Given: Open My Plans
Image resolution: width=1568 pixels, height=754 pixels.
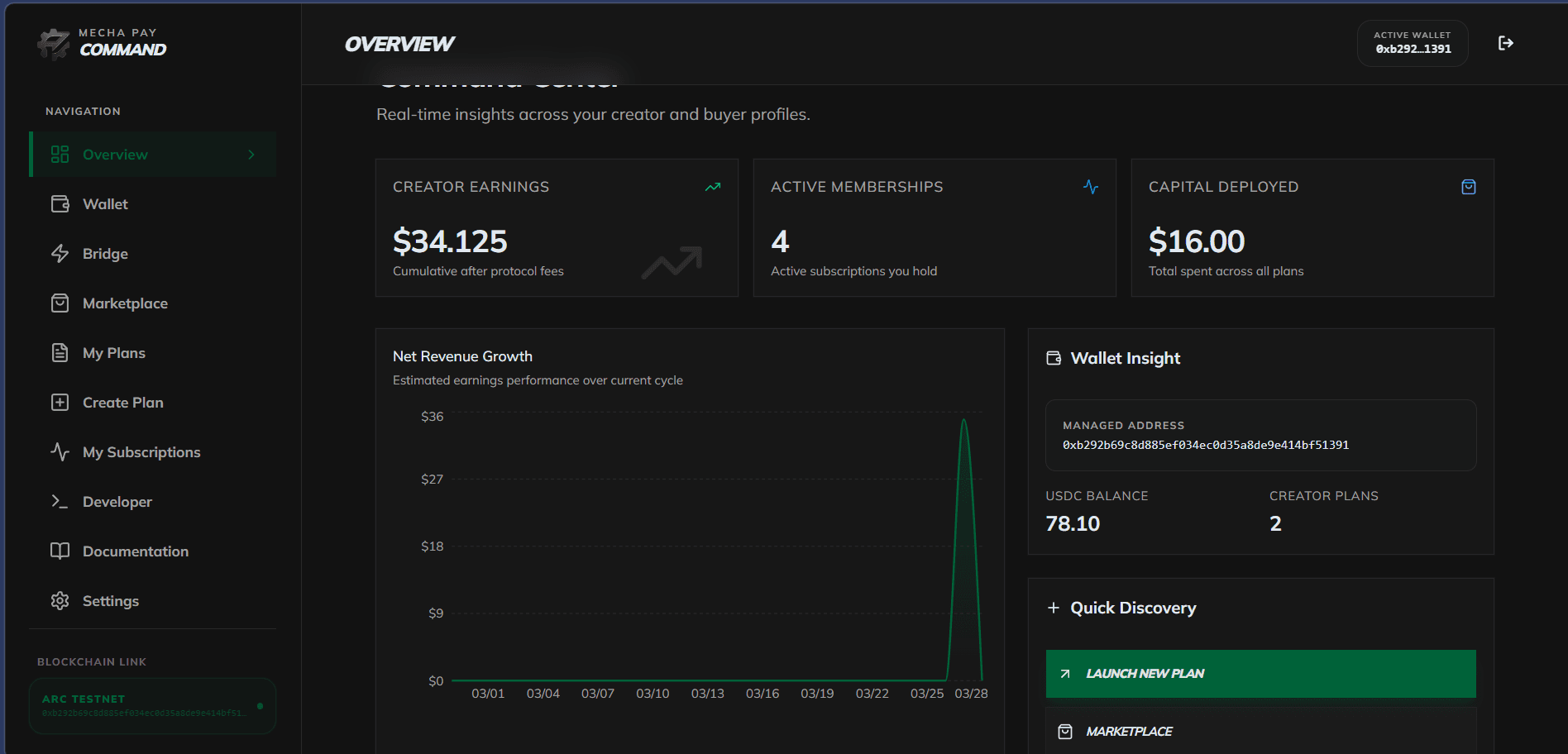Looking at the screenshot, I should (x=153, y=353).
